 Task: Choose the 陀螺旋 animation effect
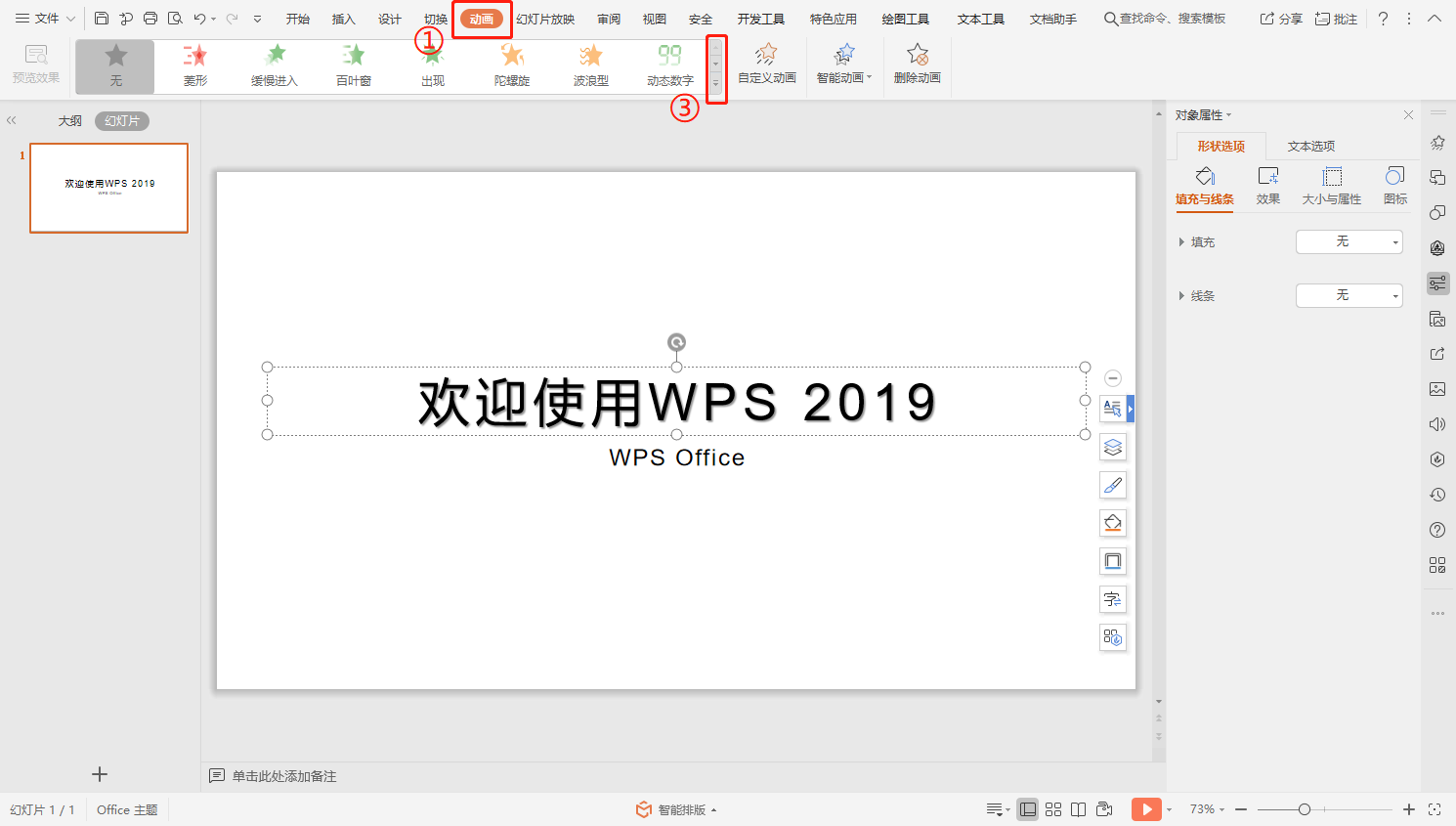coord(512,65)
